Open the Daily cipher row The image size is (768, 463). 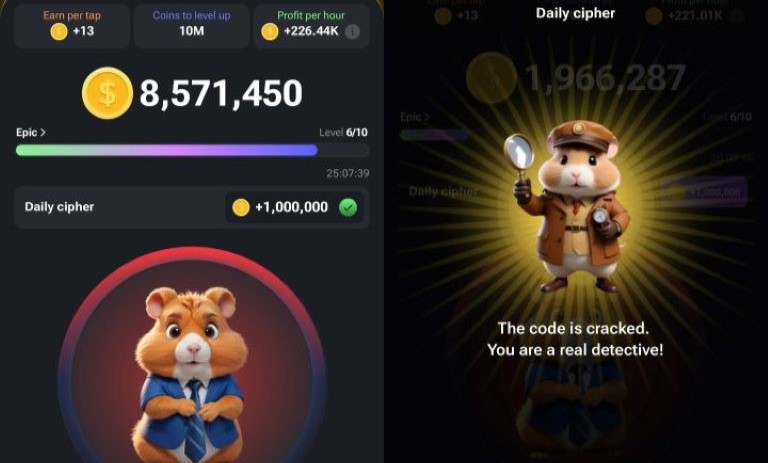192,207
